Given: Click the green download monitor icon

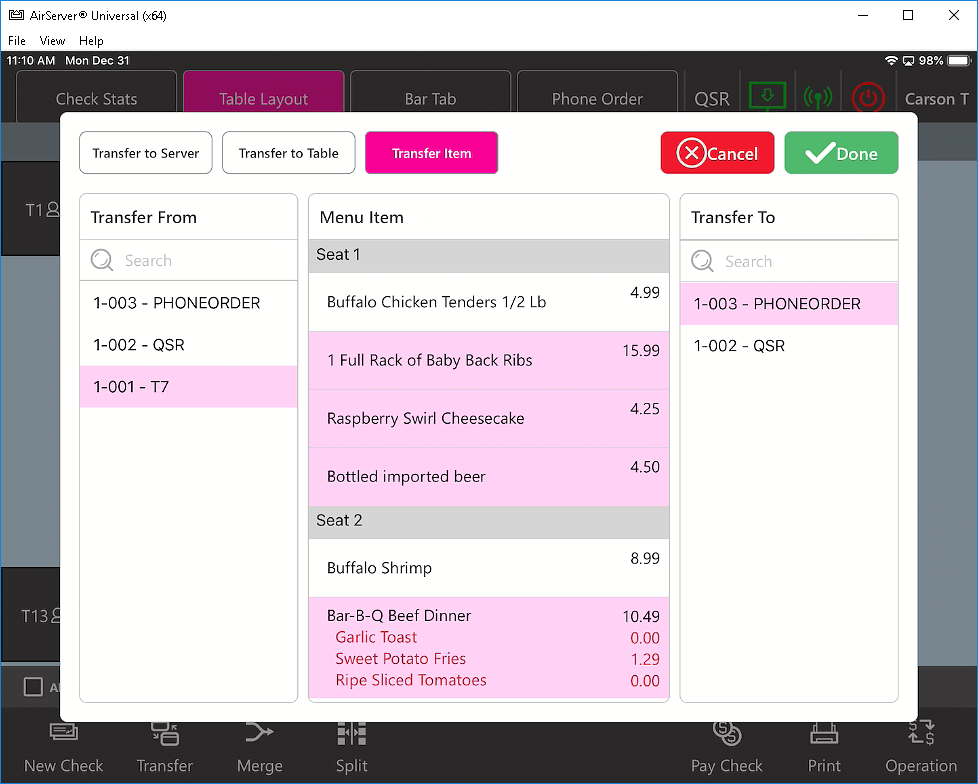Looking at the screenshot, I should coord(767,97).
